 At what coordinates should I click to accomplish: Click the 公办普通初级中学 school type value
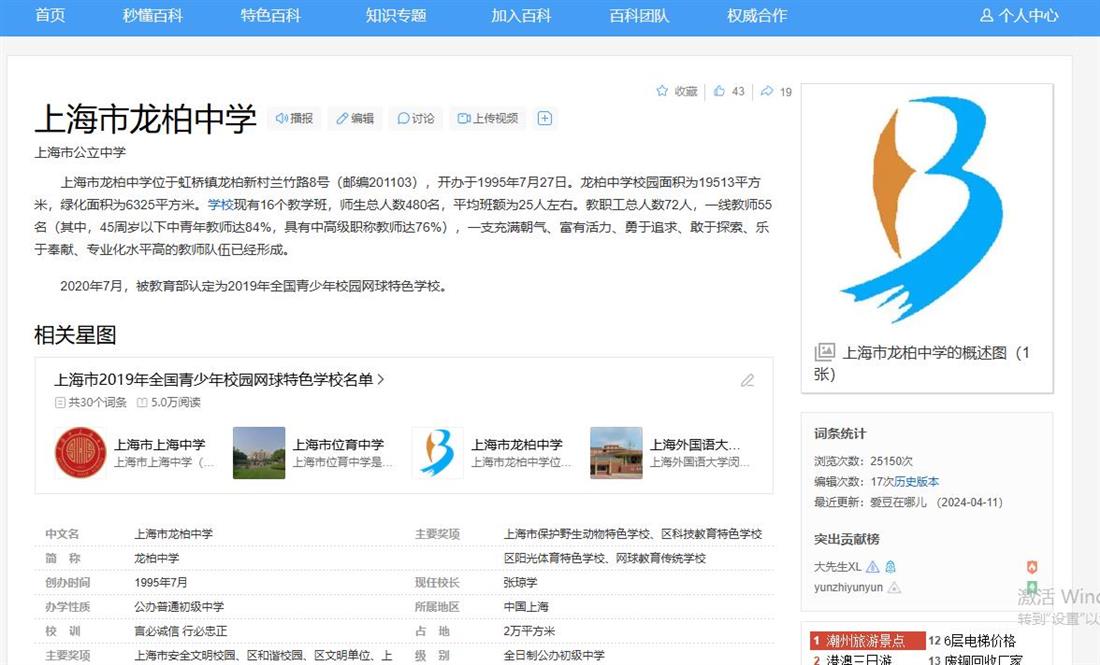[x=179, y=607]
